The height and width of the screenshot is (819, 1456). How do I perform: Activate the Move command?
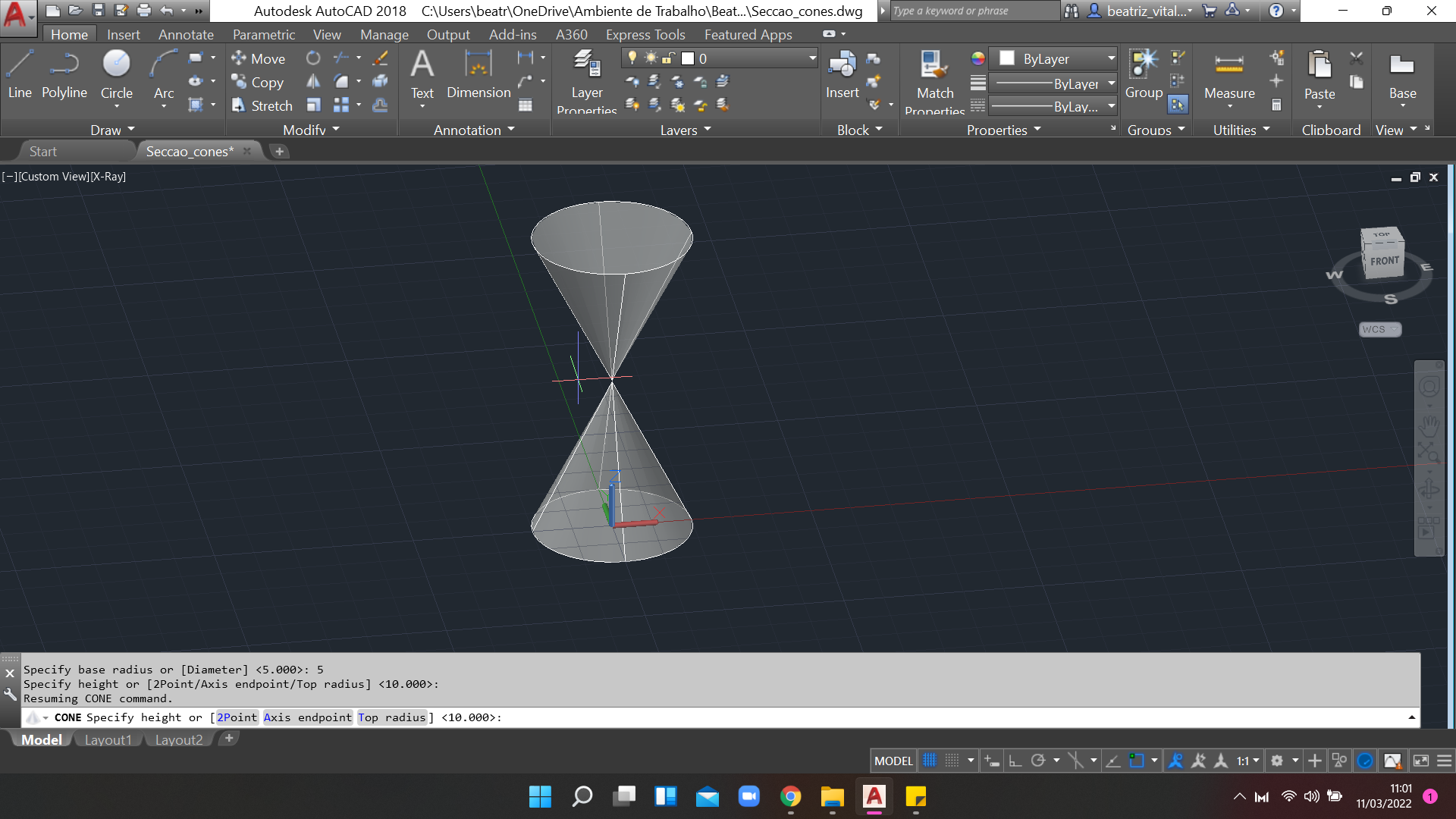pyautogui.click(x=259, y=58)
